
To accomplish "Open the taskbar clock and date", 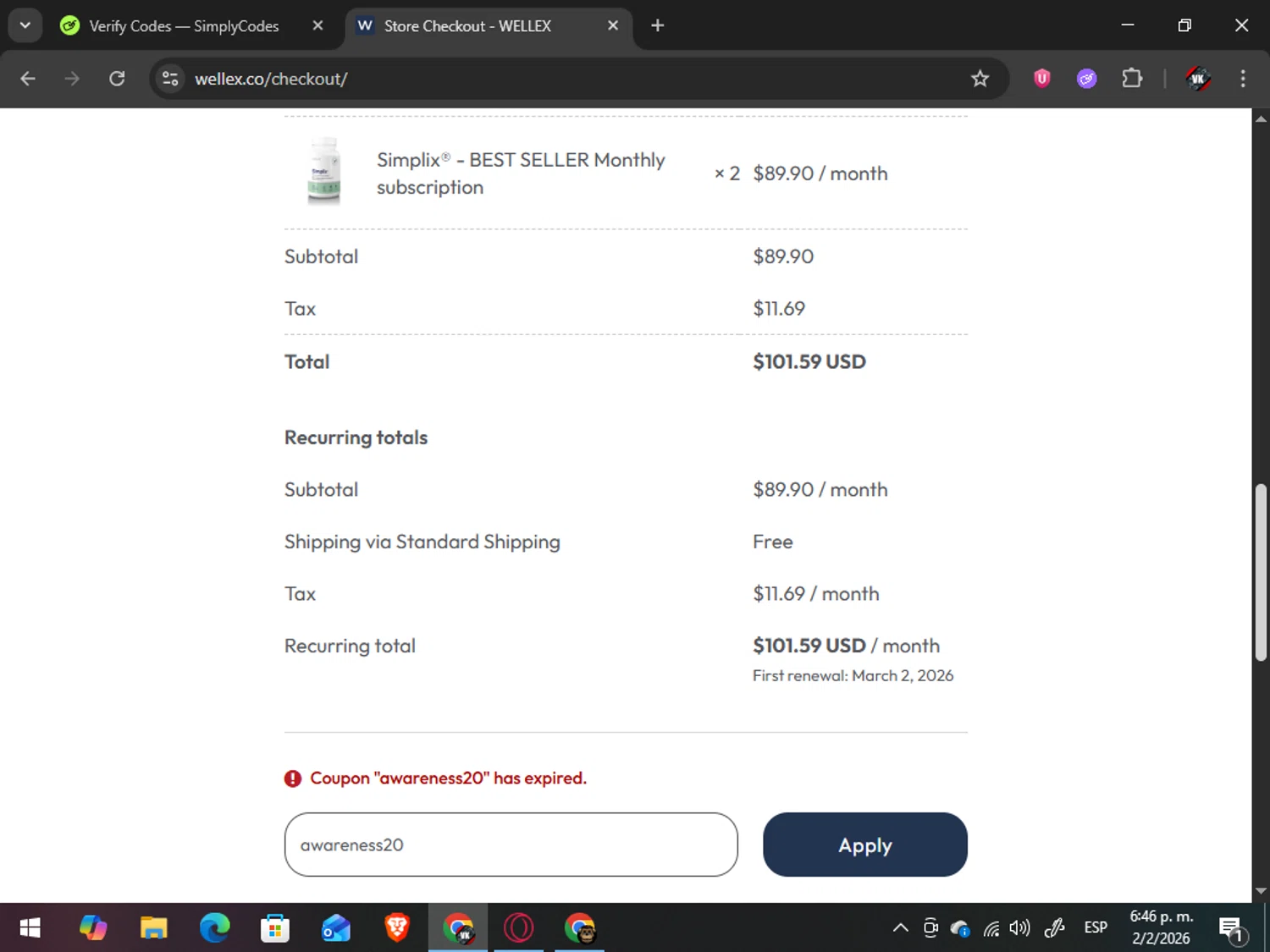I will tap(1161, 927).
